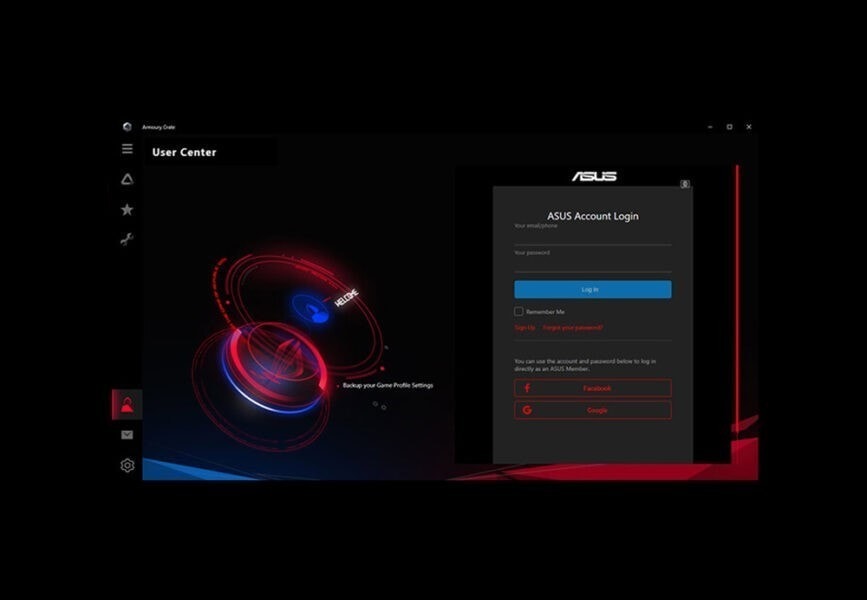Tick the Remember Me checkbox
Screen dimensions: 867x600
(519, 311)
